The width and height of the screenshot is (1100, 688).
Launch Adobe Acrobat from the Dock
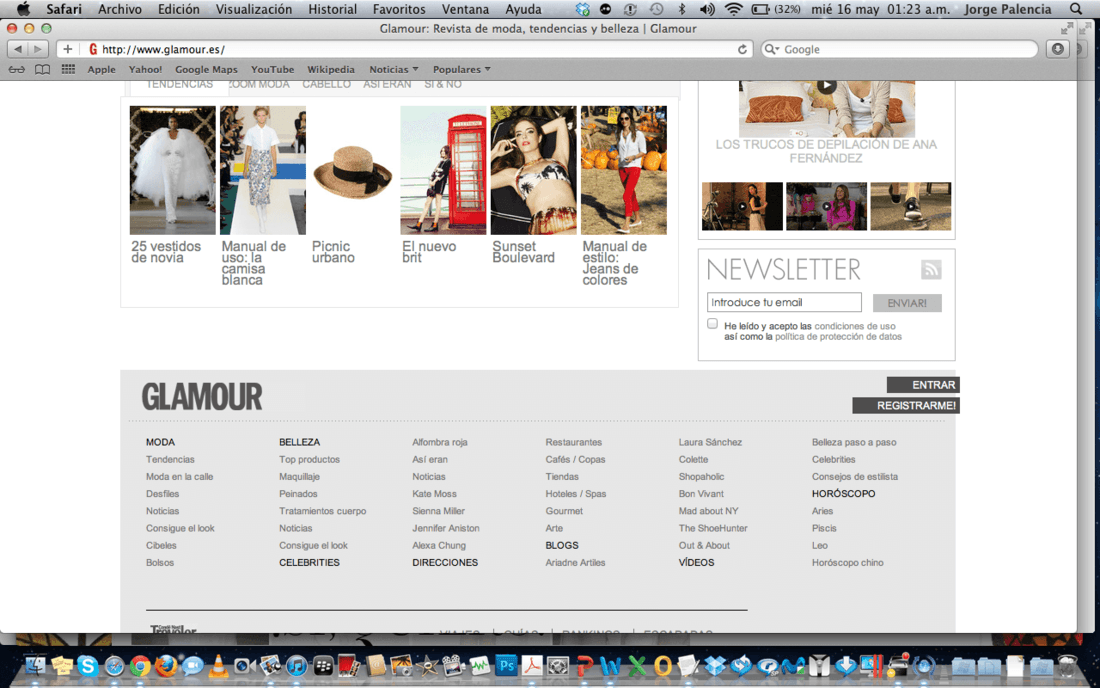pyautogui.click(x=532, y=666)
